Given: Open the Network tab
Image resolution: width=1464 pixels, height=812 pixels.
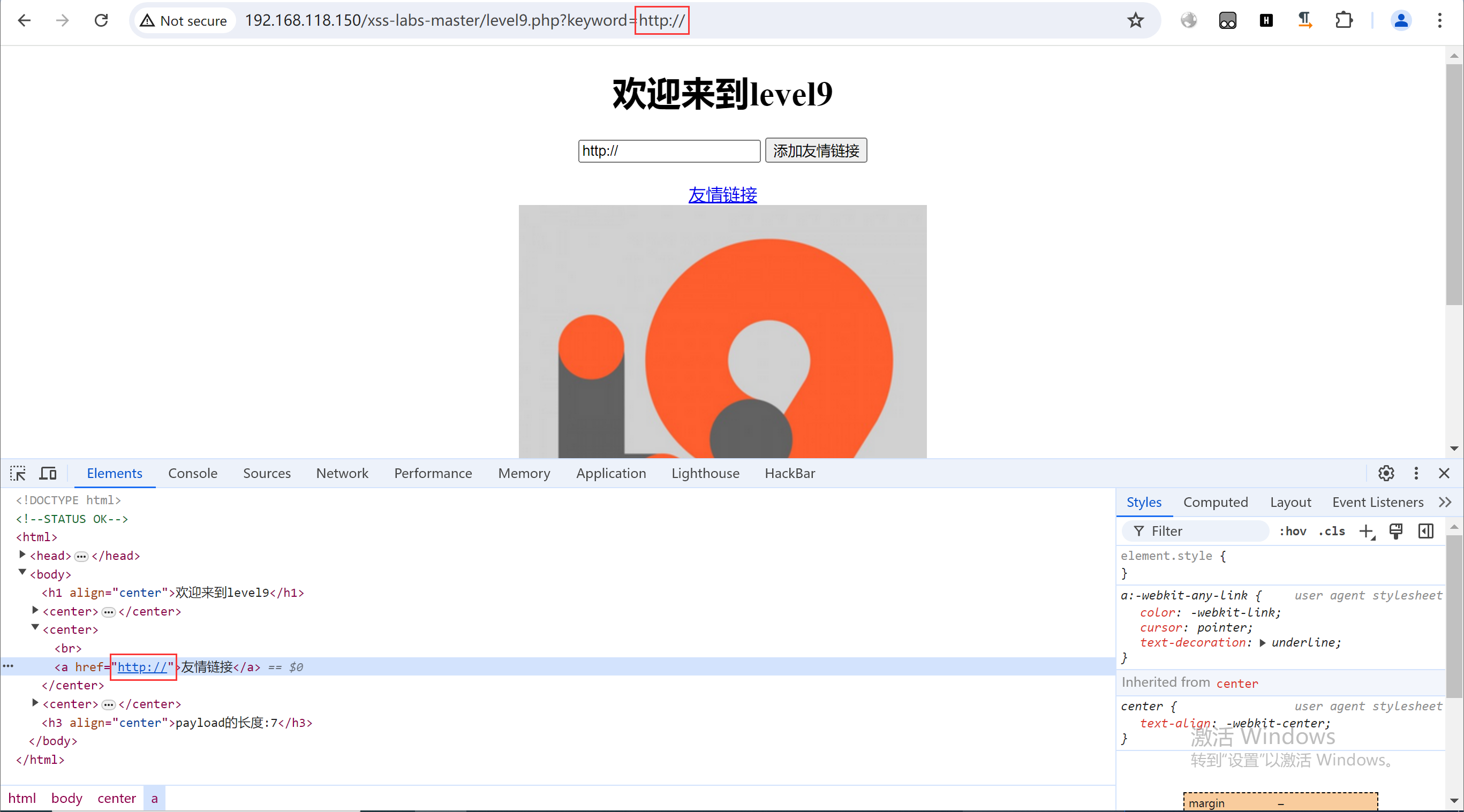Looking at the screenshot, I should point(342,473).
